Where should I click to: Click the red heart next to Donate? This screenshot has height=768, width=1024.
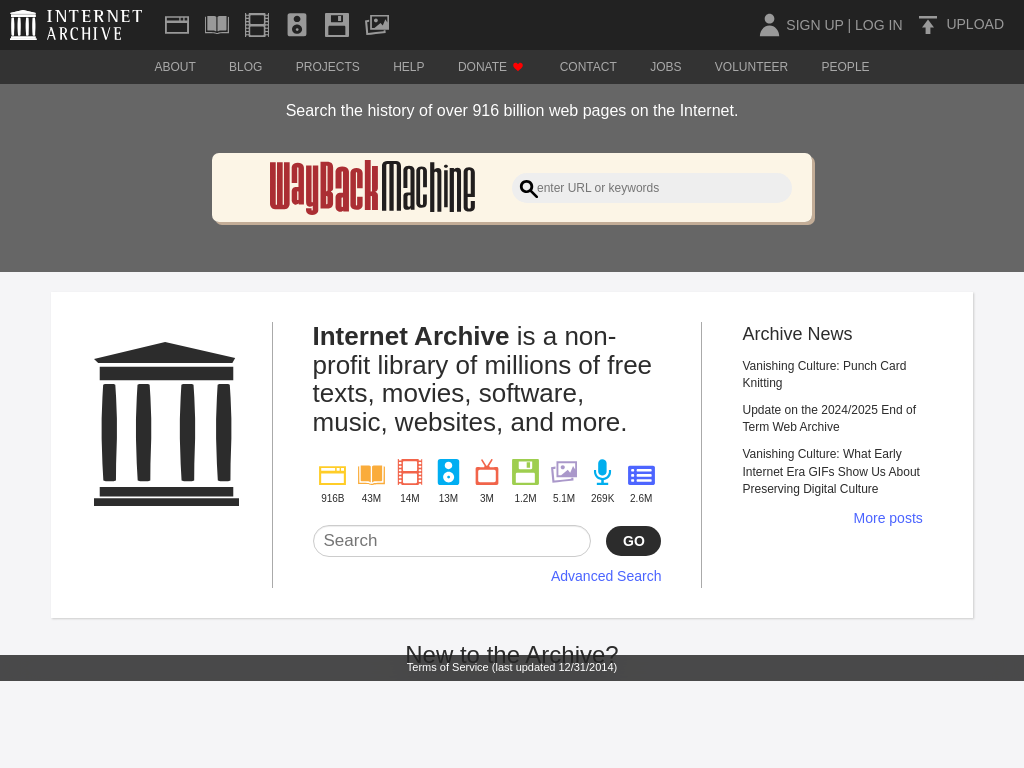[x=518, y=67]
